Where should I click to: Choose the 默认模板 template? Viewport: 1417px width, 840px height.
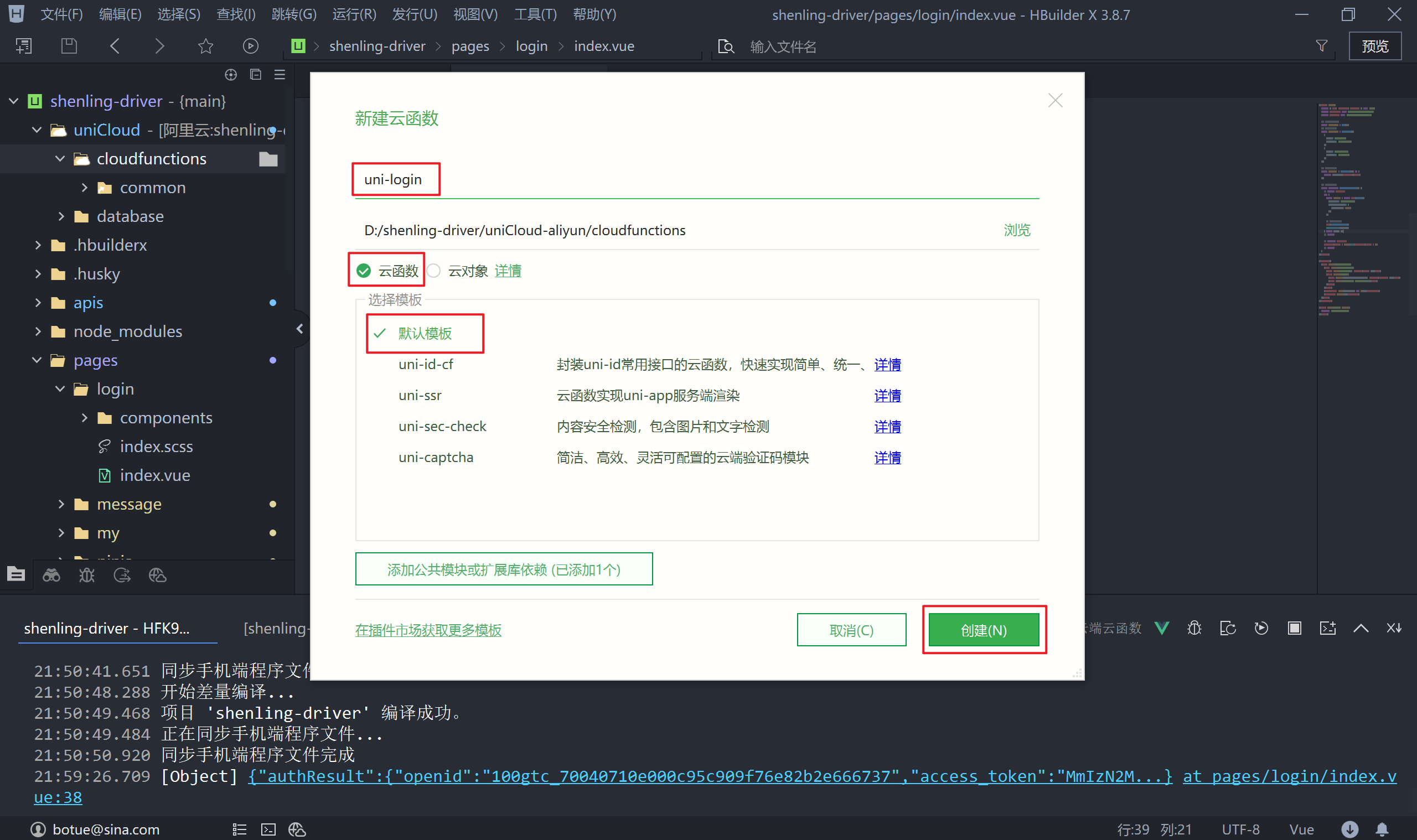point(425,333)
